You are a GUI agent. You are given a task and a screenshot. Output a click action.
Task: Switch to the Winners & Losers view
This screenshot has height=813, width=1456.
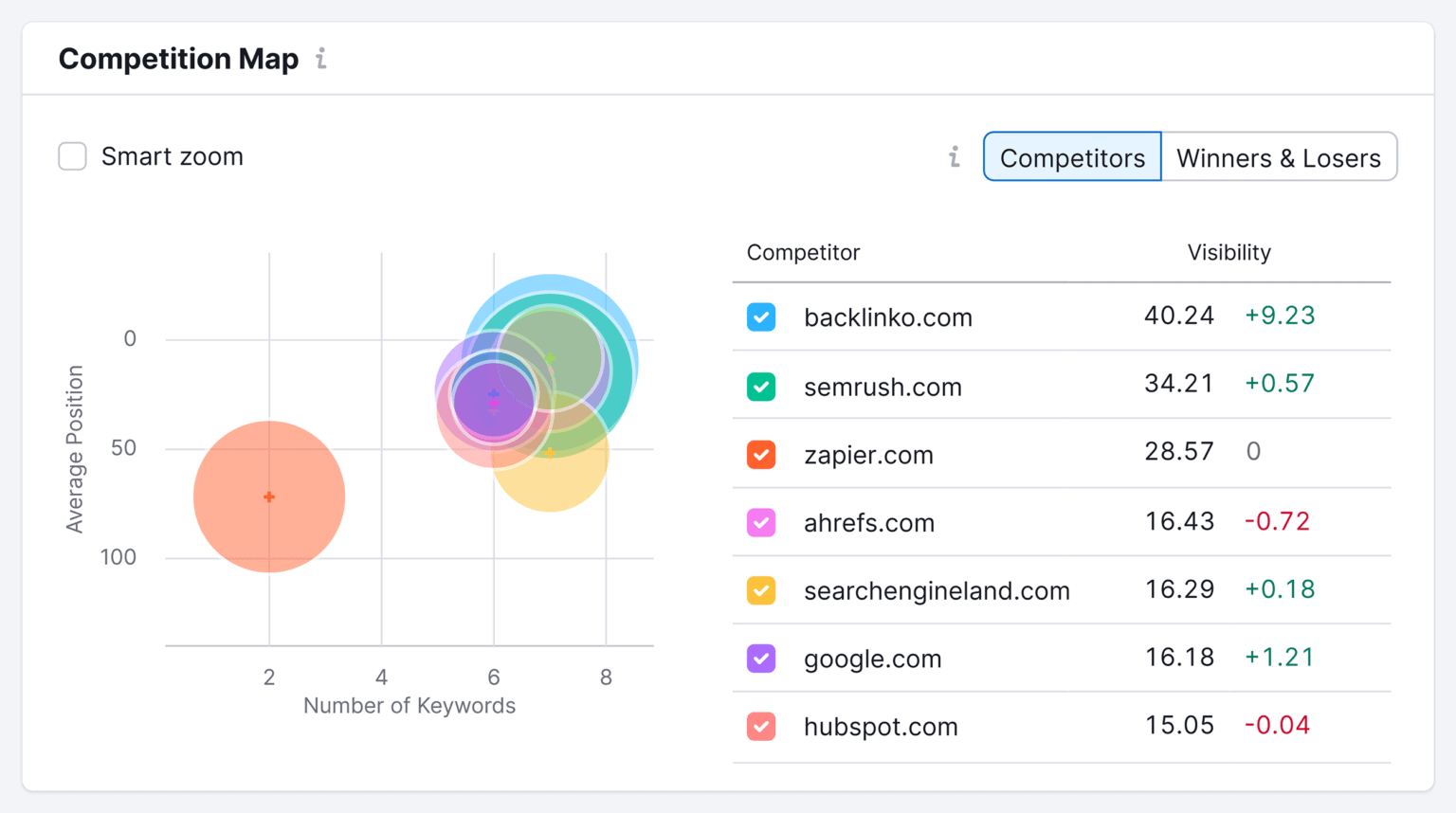(x=1279, y=157)
